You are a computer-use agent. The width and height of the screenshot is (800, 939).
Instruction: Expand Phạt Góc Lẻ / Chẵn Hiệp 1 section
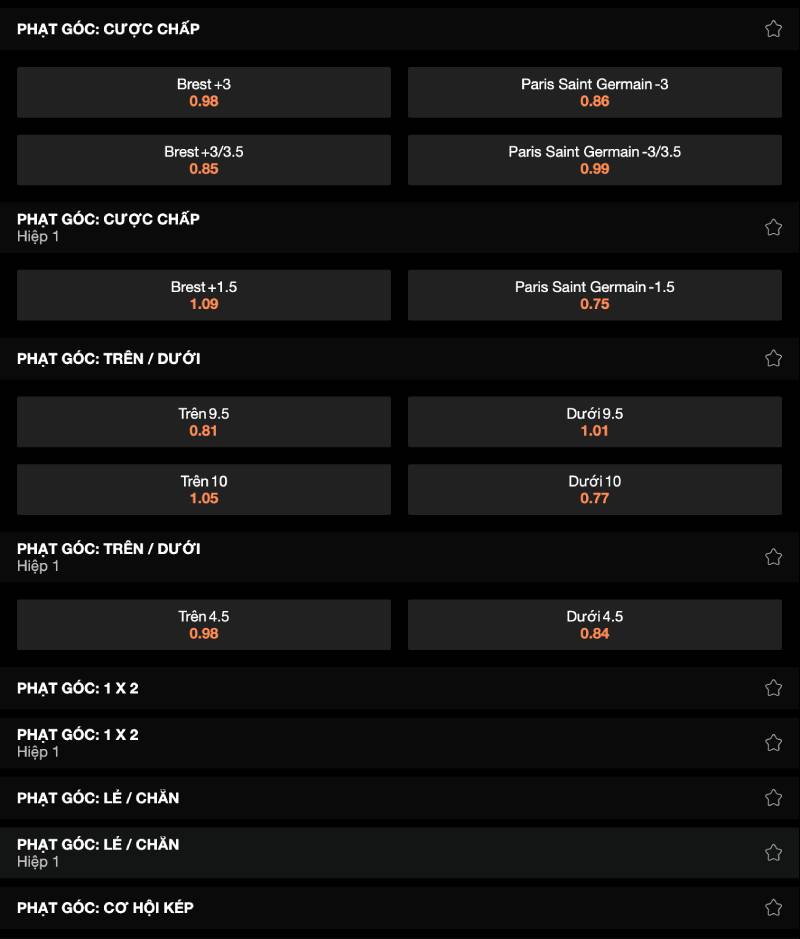coord(300,853)
